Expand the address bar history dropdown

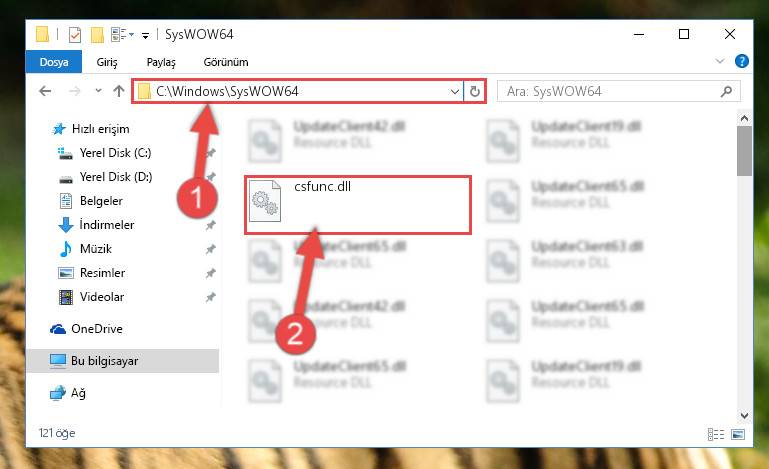pos(455,91)
